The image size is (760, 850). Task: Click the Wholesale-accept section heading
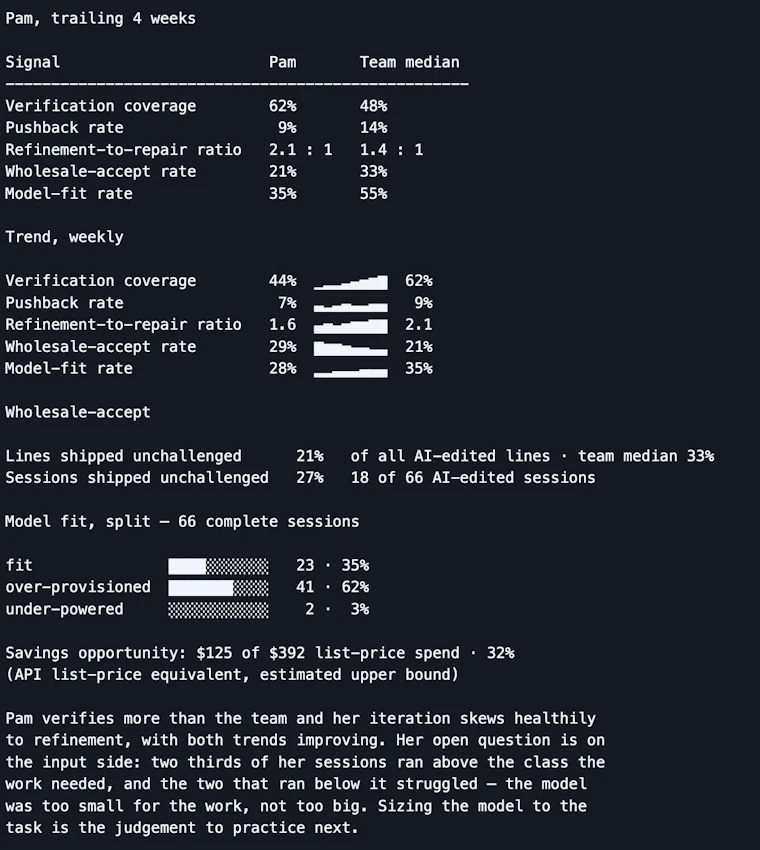[x=78, y=412]
